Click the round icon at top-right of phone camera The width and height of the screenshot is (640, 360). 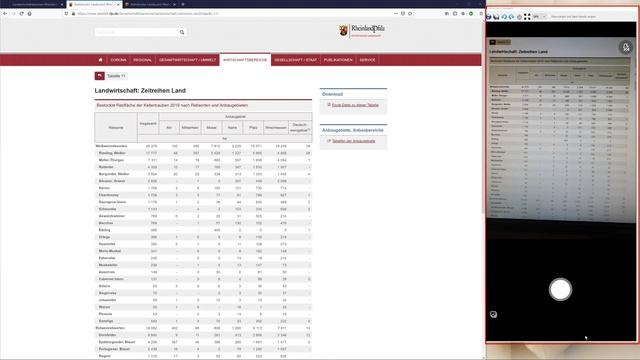pyautogui.click(x=625, y=47)
